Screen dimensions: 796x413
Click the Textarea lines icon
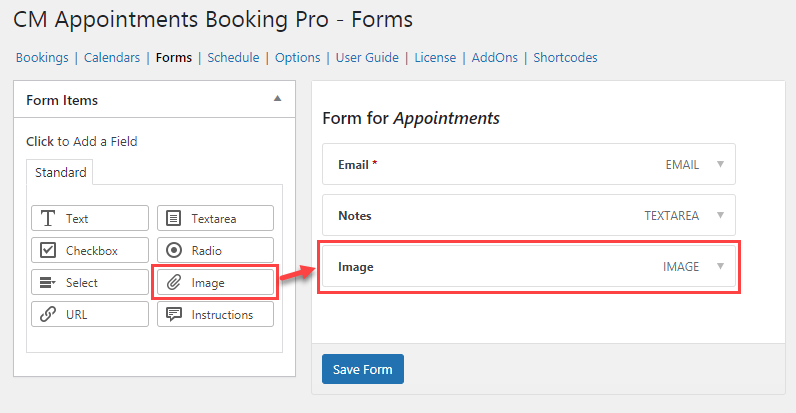point(174,218)
